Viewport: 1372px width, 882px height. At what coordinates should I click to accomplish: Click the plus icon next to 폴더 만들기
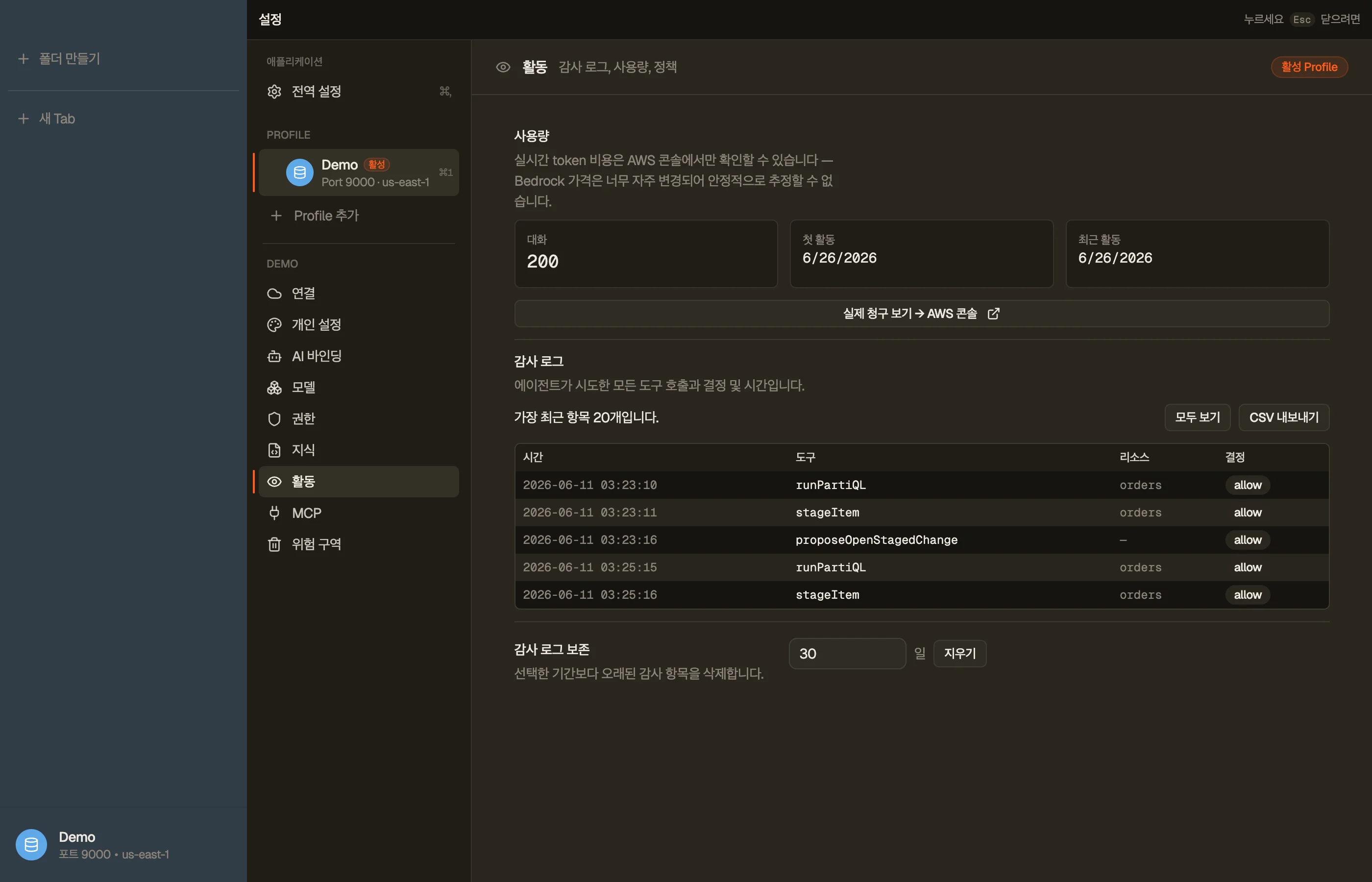tap(24, 59)
